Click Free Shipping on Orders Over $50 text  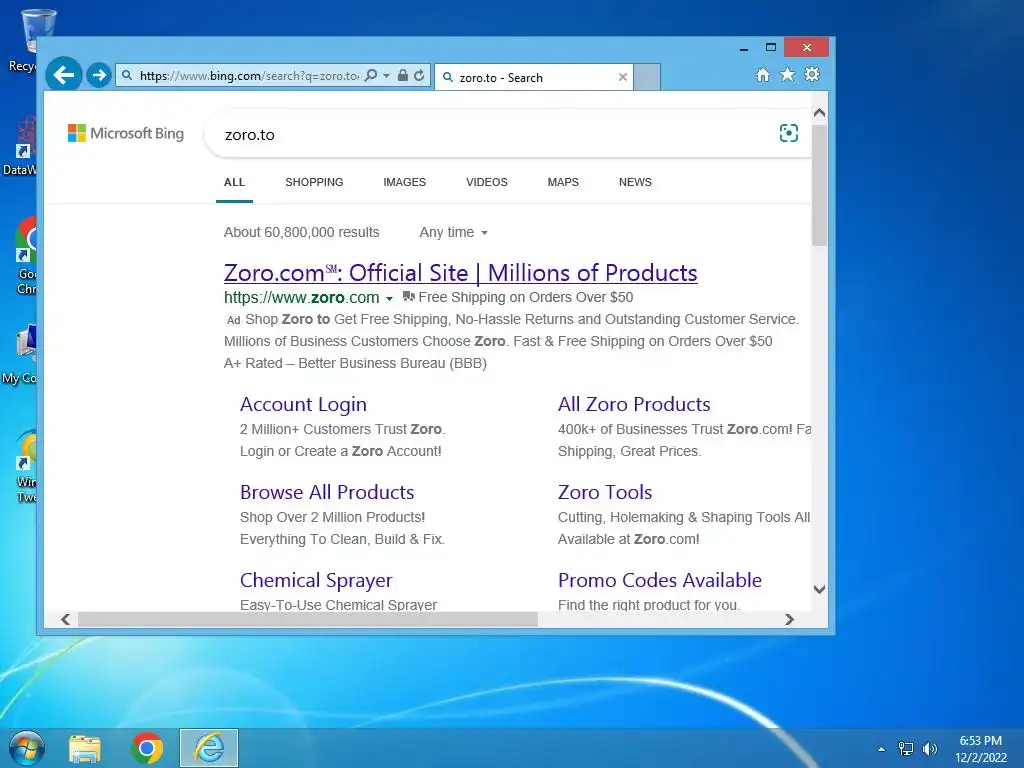tap(526, 297)
